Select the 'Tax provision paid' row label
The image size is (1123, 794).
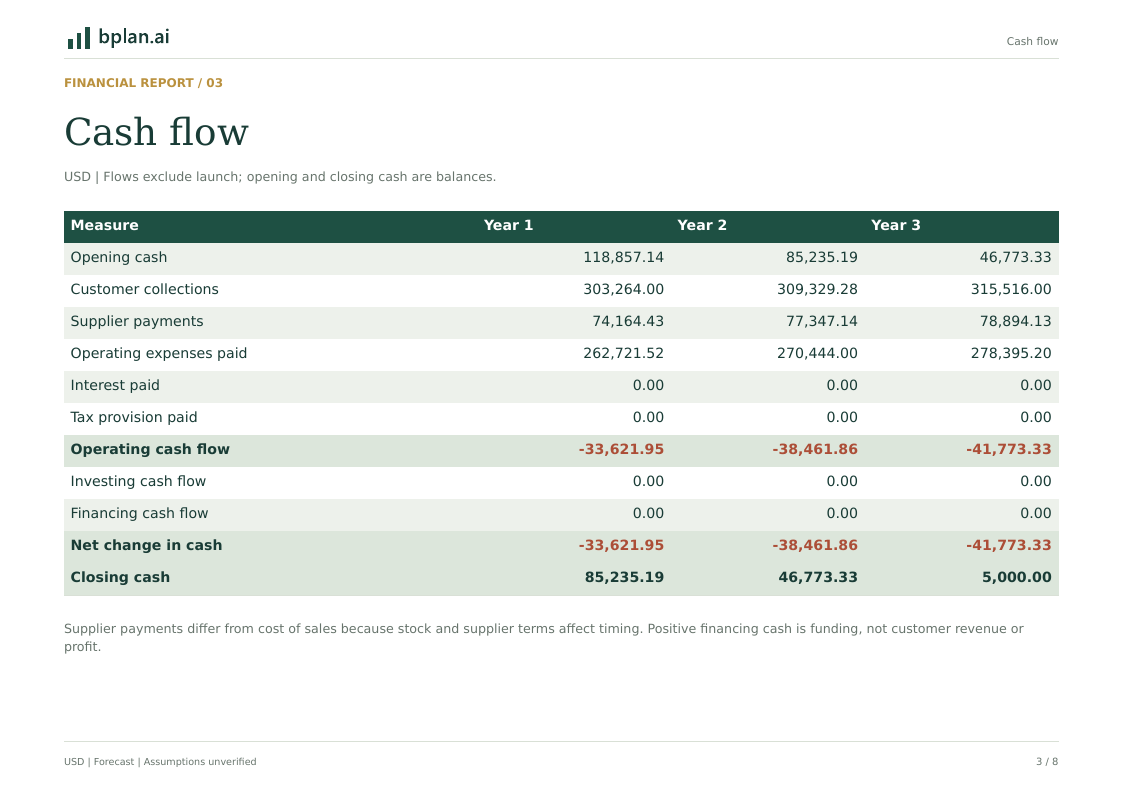point(134,417)
